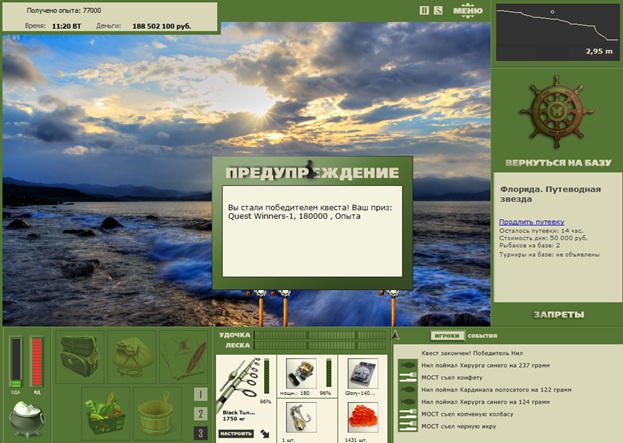Click the ВЕРНУТЬСЯ НА БАЗУ button
623x443 pixels.
(558, 163)
